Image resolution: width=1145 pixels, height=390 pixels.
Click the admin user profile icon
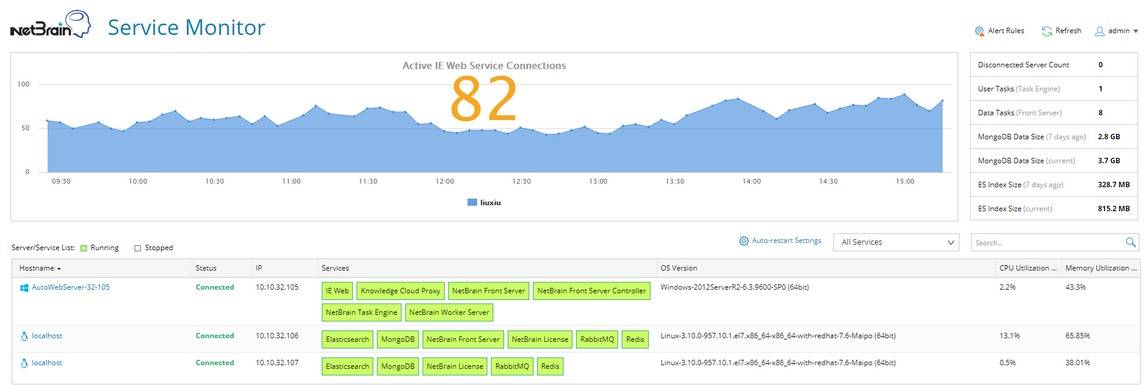(1099, 31)
